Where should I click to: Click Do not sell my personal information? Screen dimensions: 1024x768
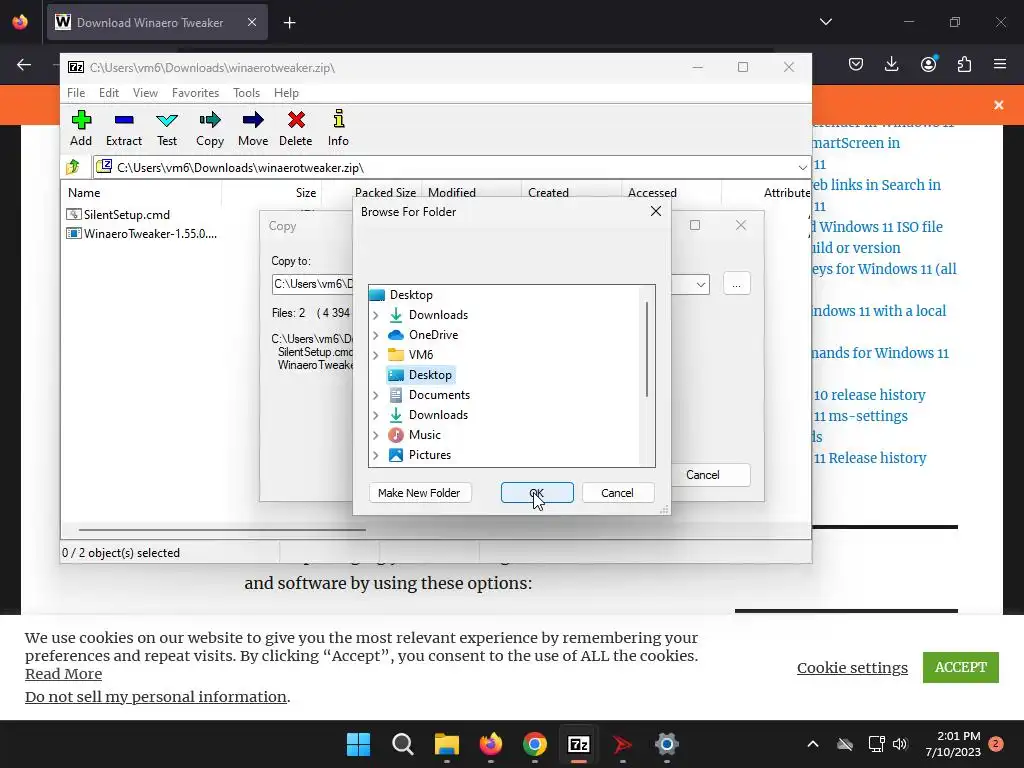pyautogui.click(x=156, y=697)
